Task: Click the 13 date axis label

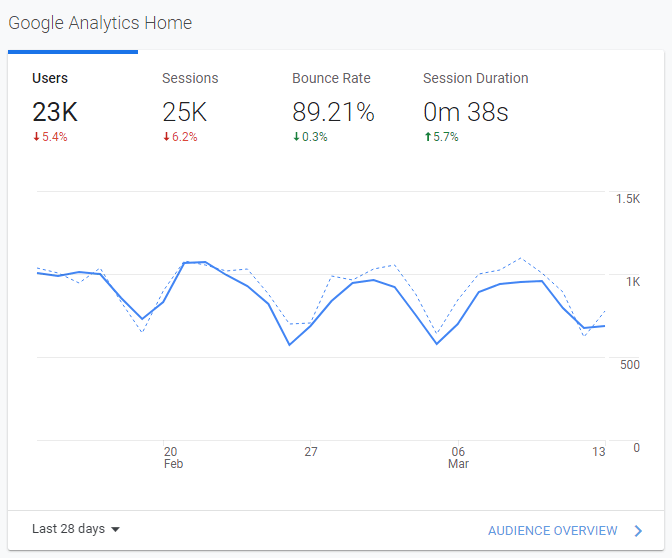Action: pos(599,452)
